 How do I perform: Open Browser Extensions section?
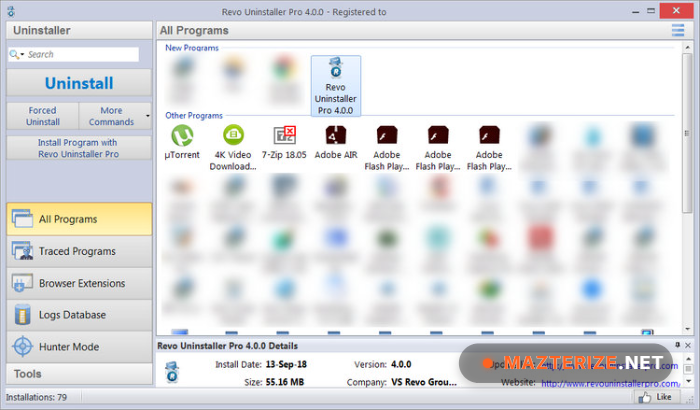(79, 283)
